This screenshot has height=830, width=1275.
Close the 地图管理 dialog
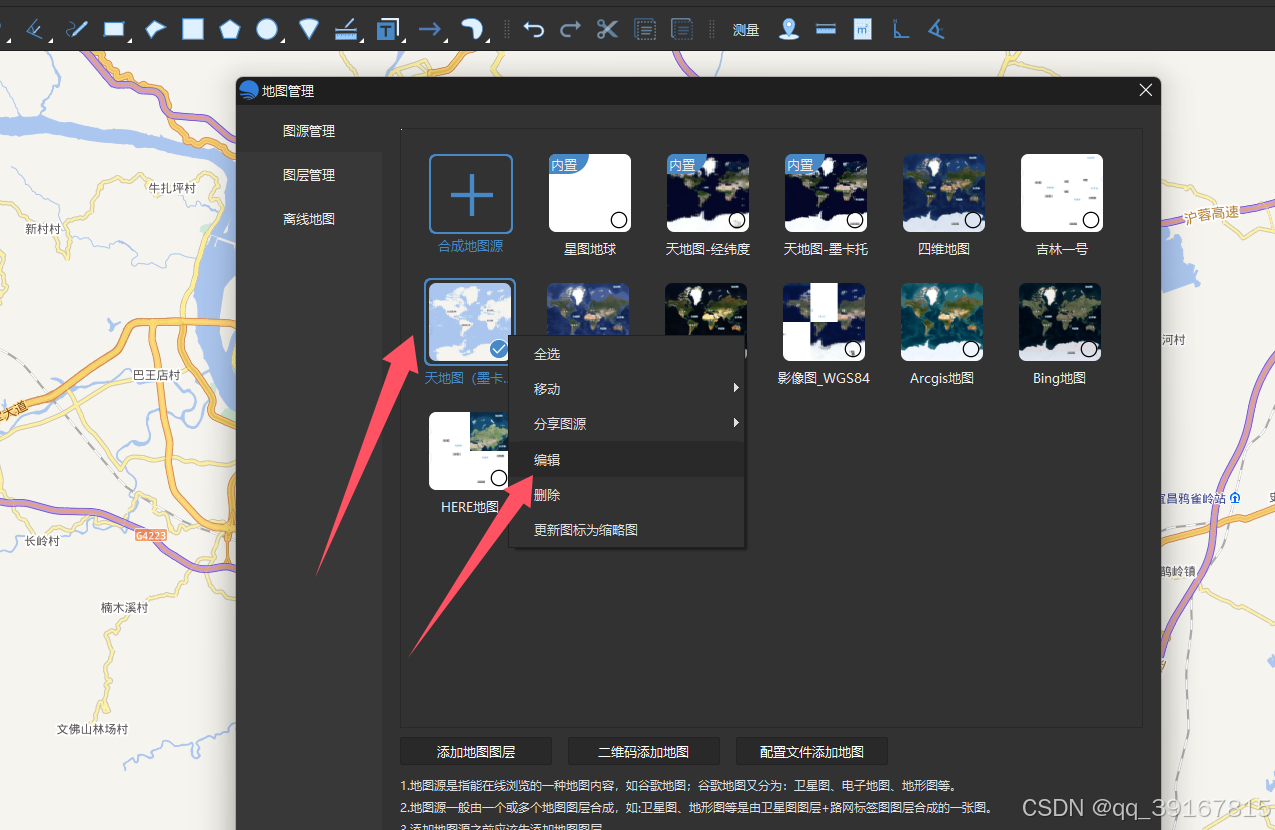tap(1146, 90)
